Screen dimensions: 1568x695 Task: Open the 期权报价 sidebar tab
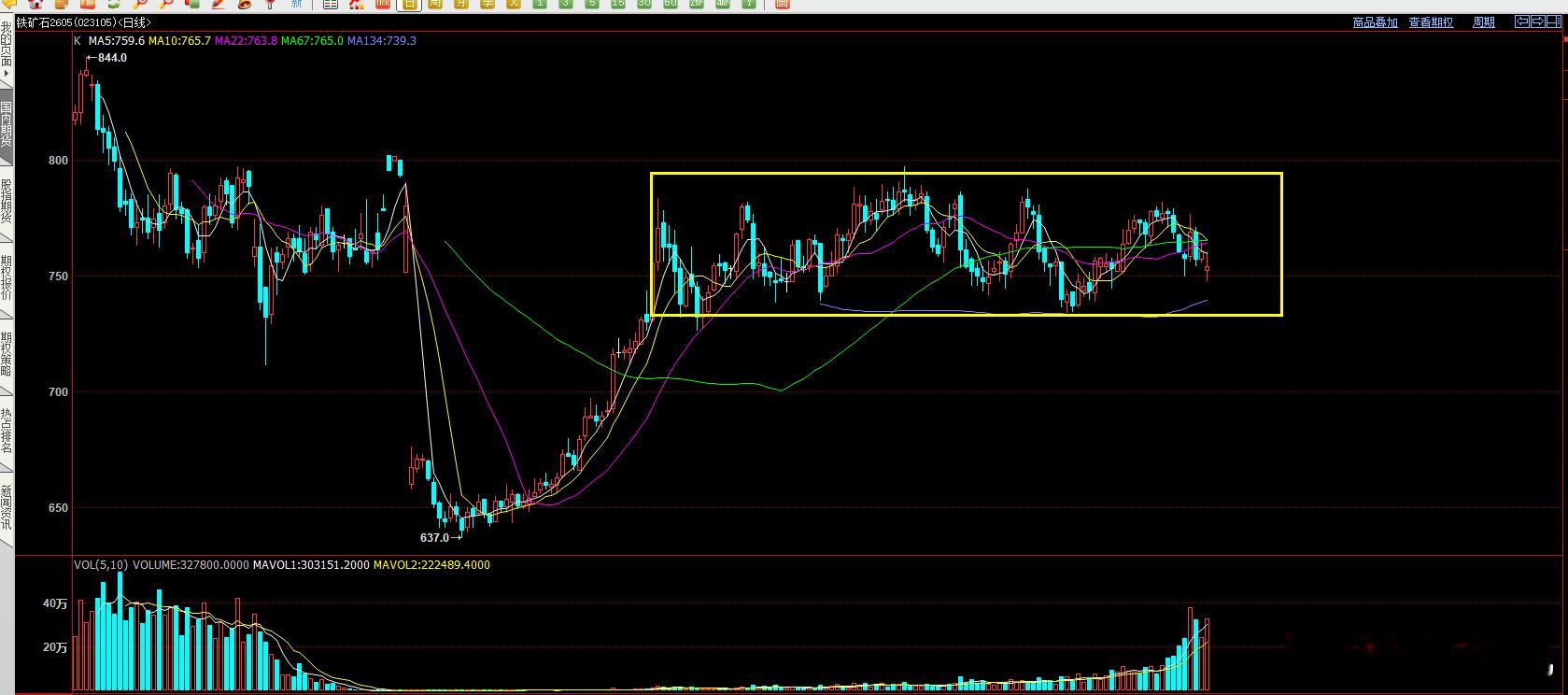[x=6, y=277]
